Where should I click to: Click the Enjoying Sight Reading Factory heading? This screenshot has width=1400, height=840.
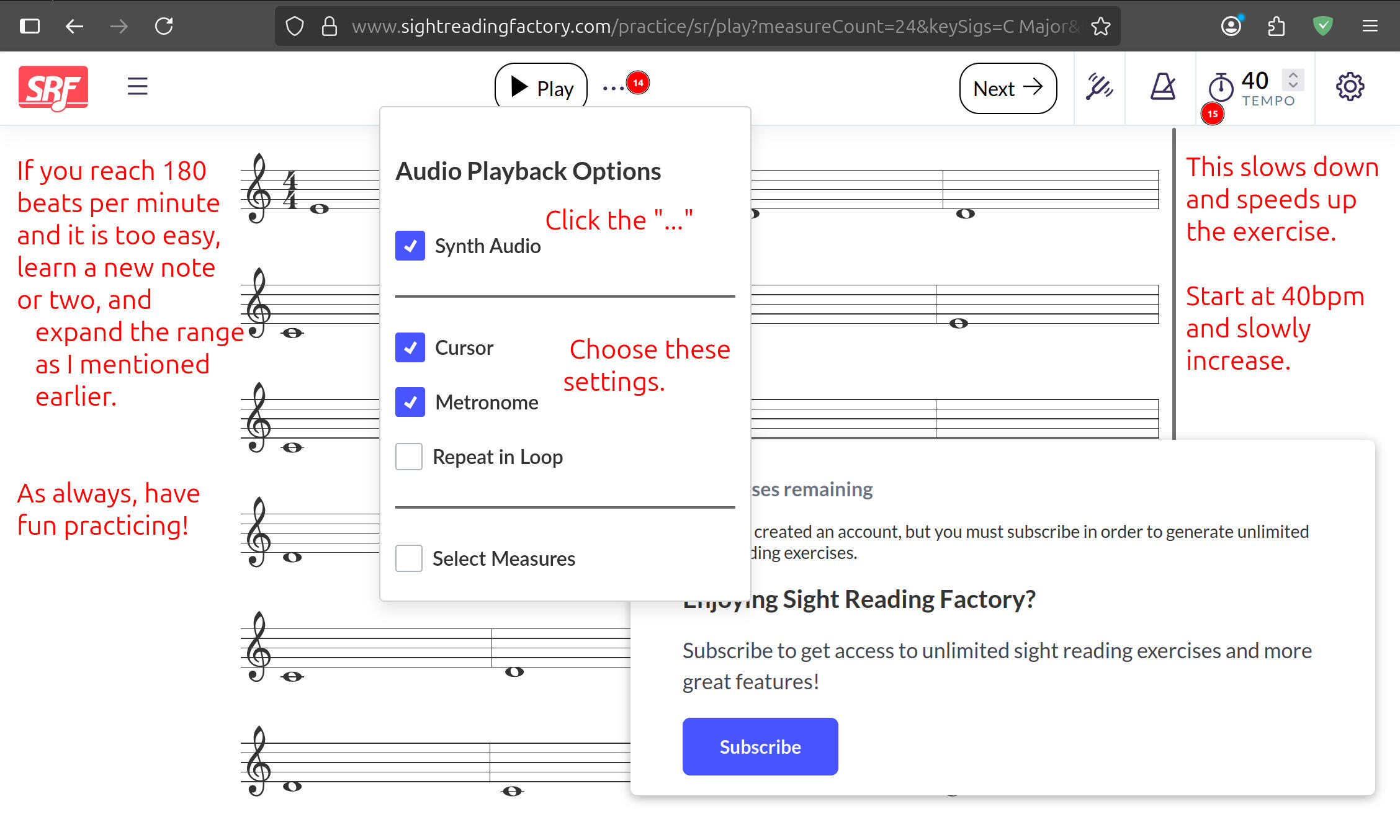(859, 599)
